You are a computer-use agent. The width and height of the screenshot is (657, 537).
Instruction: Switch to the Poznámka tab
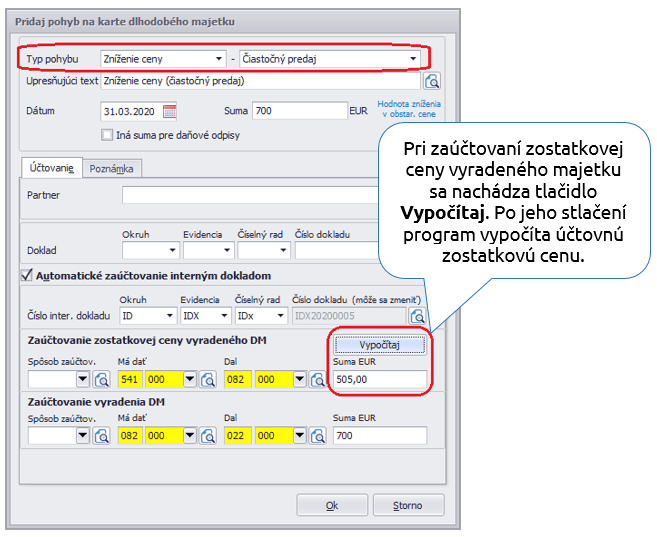[x=112, y=169]
